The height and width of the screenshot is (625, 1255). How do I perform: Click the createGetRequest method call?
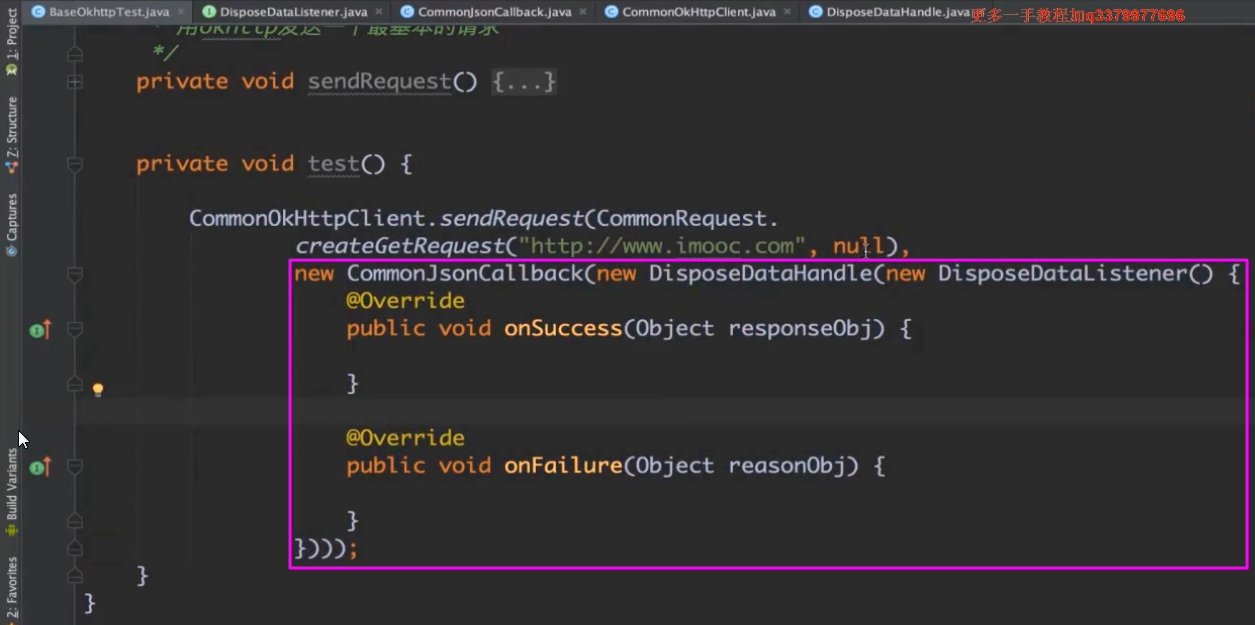(x=399, y=246)
